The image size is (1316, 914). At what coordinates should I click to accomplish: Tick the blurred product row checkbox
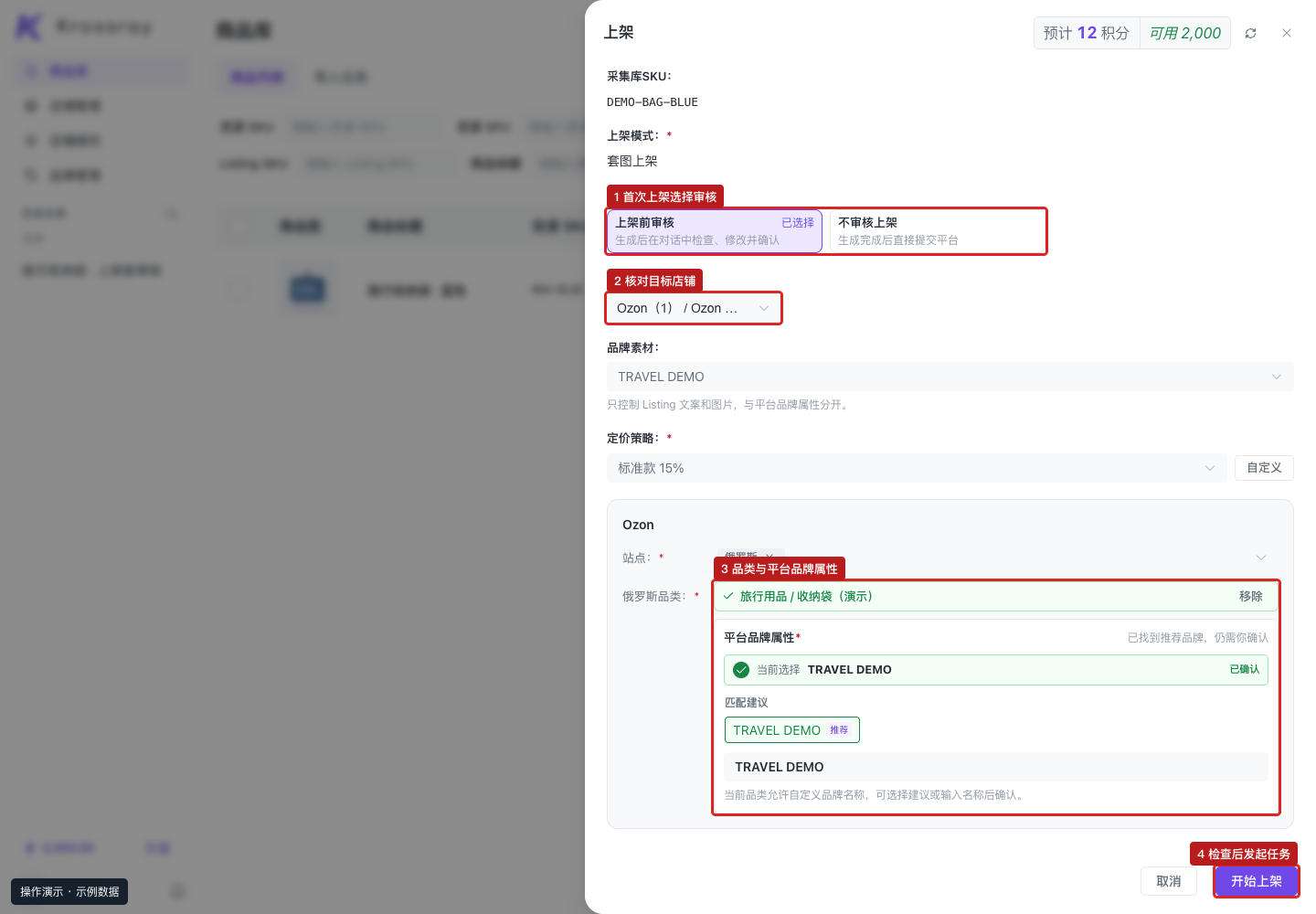(239, 290)
